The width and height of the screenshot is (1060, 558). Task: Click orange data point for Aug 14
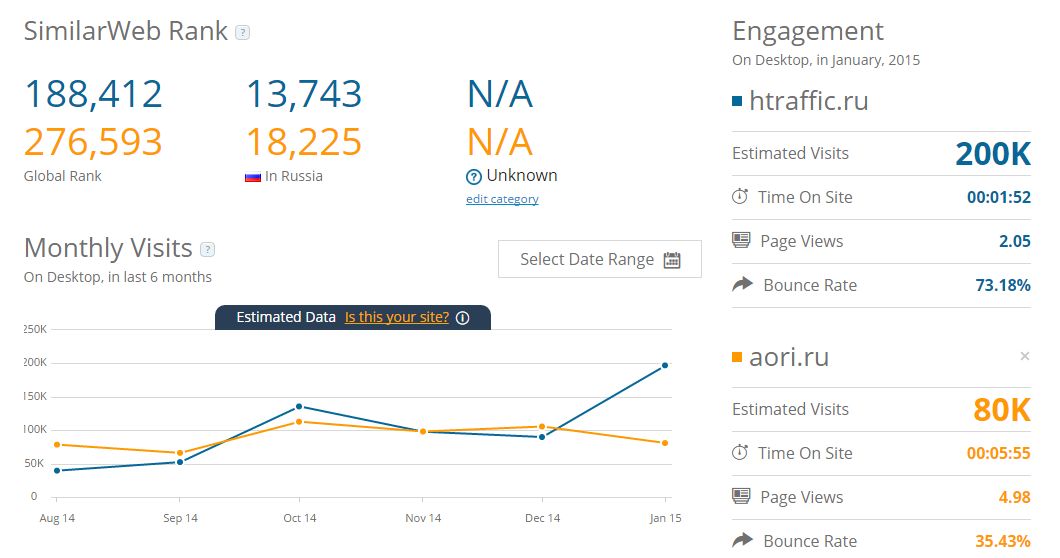[57, 444]
